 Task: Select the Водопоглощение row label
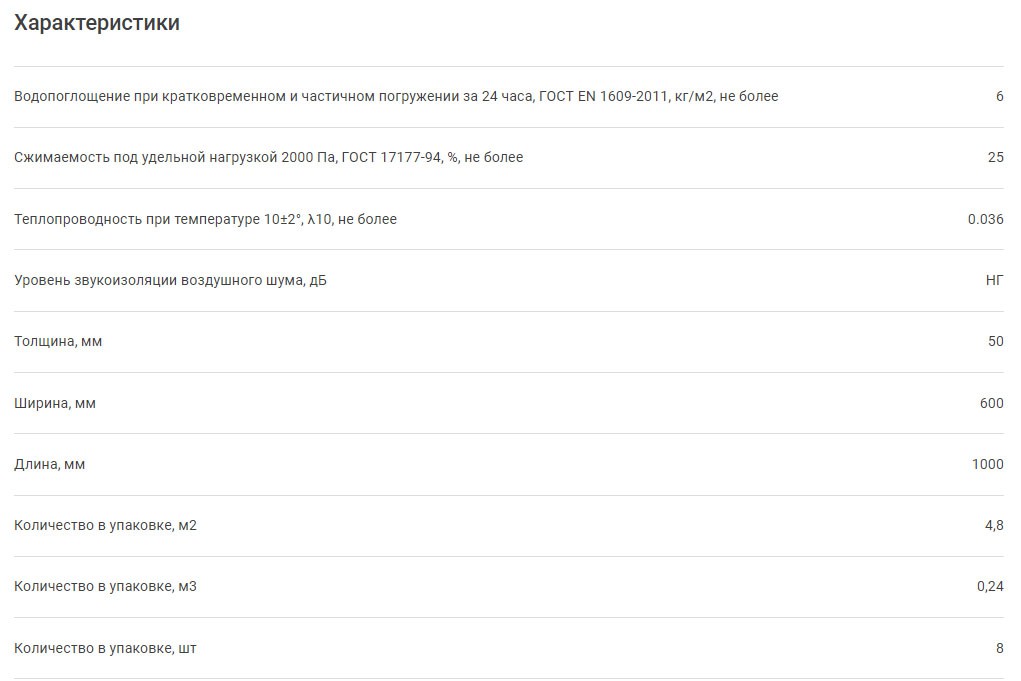pos(396,97)
